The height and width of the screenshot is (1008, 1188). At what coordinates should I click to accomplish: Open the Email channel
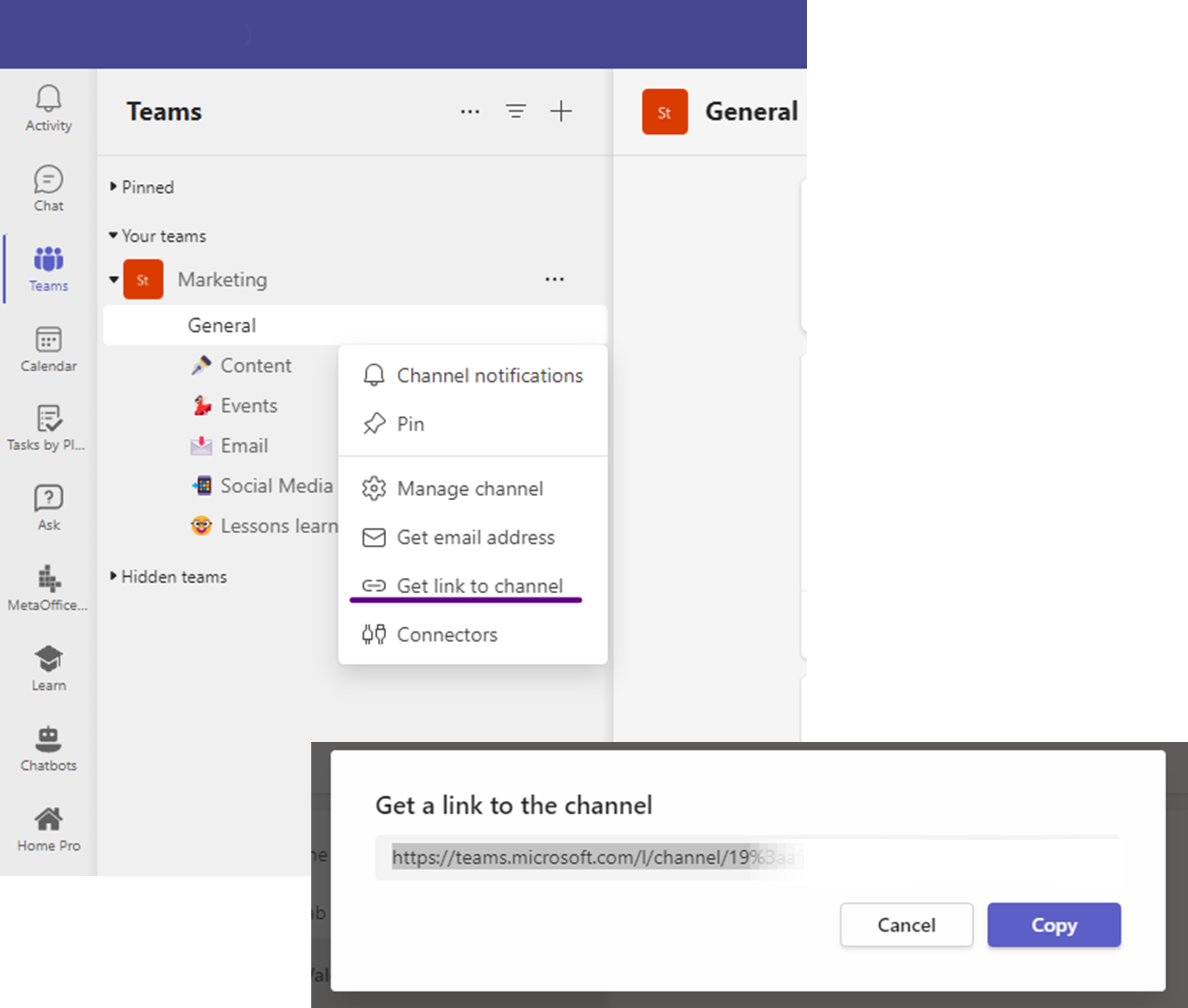(244, 445)
